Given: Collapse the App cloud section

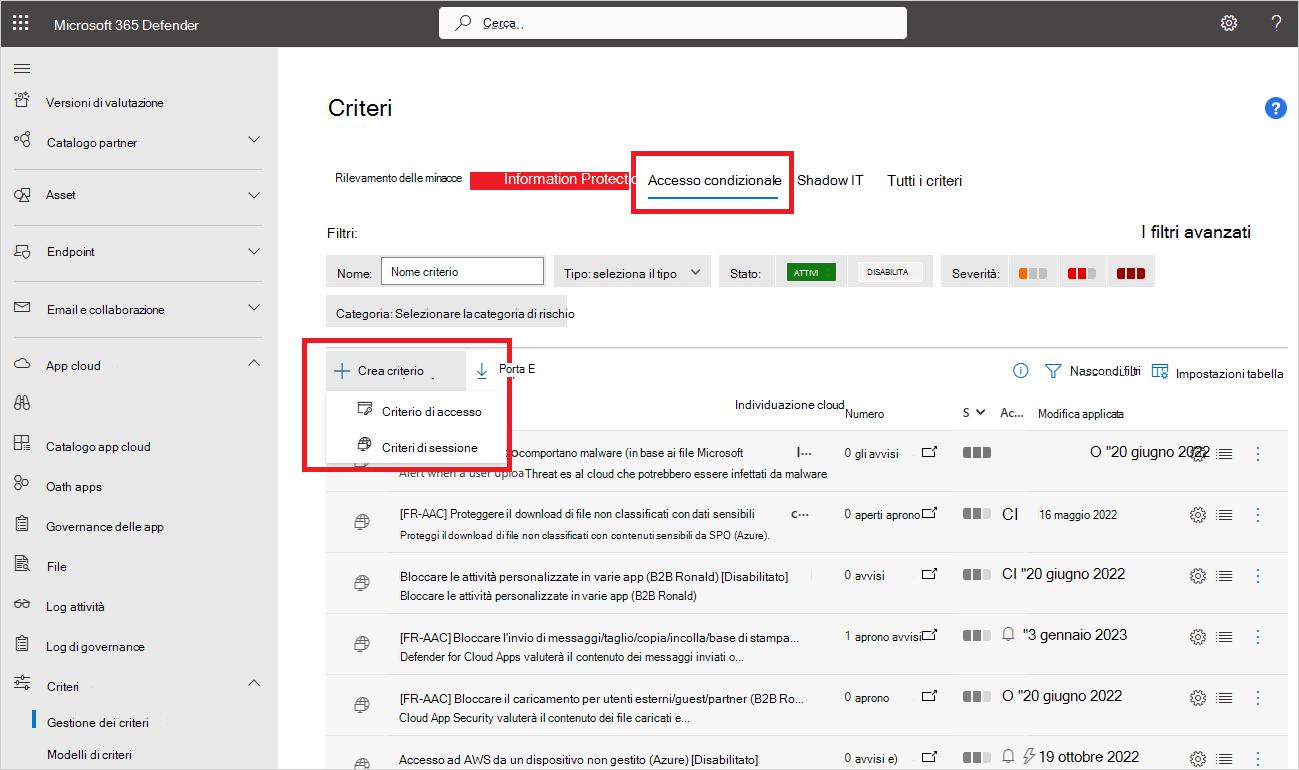Looking at the screenshot, I should click(x=254, y=365).
